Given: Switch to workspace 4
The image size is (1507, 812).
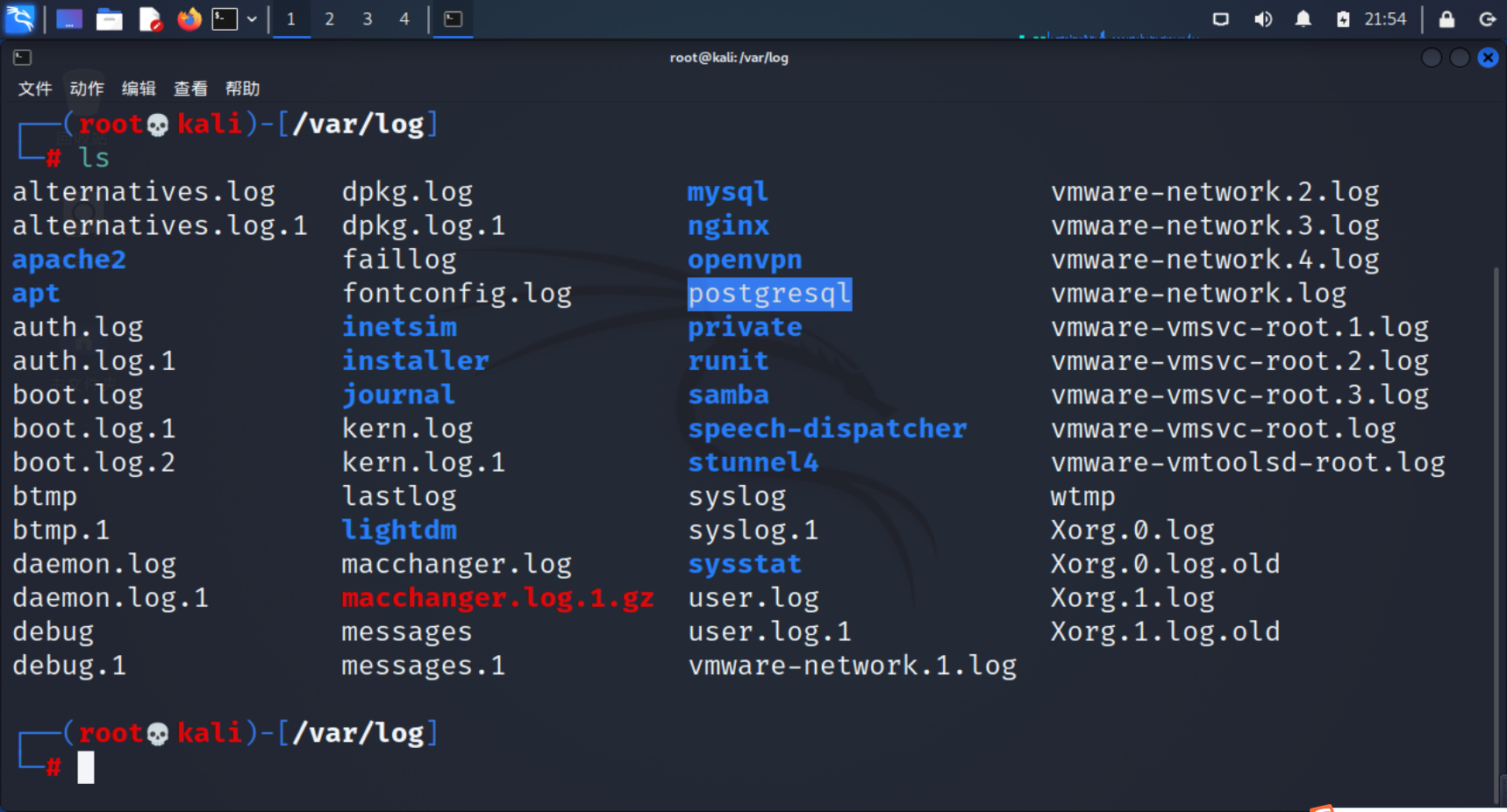Looking at the screenshot, I should (404, 18).
